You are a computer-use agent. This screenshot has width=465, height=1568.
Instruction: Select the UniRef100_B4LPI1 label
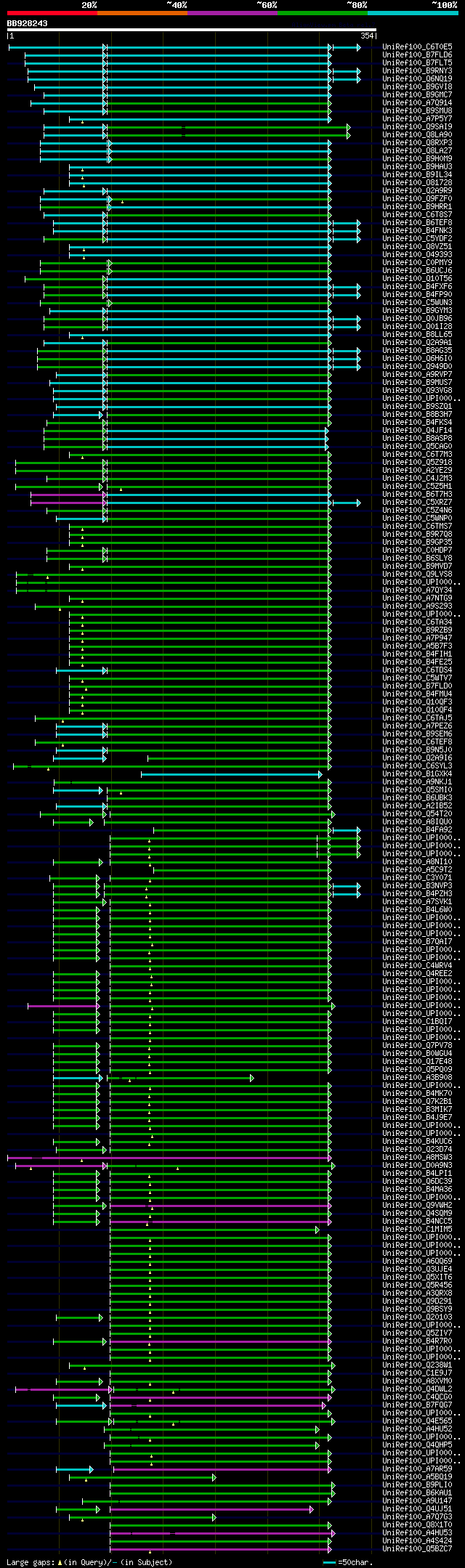point(417,1173)
